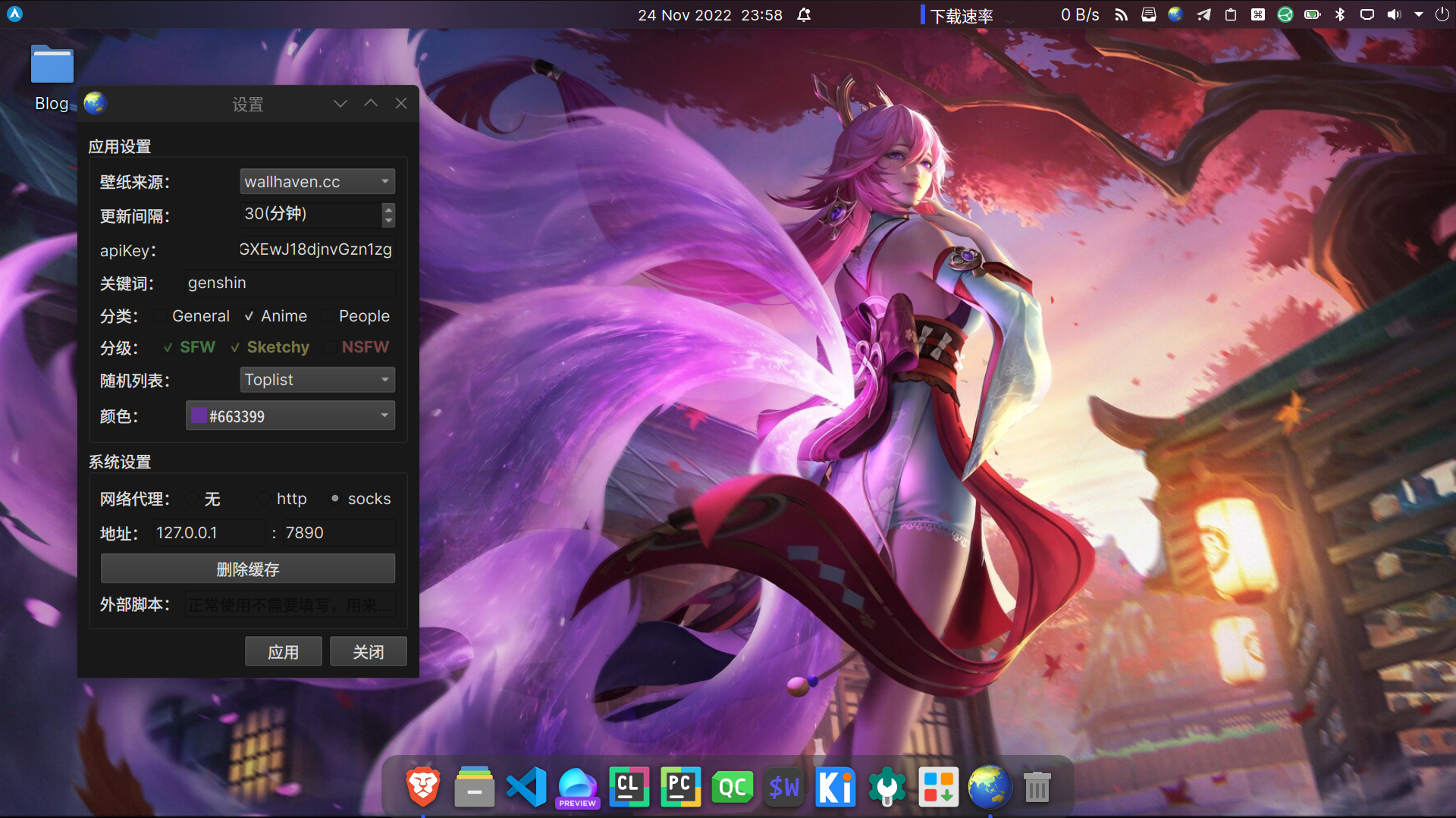The width and height of the screenshot is (1456, 818).
Task: Toggle the SFW rating checkbox
Action: (168, 347)
